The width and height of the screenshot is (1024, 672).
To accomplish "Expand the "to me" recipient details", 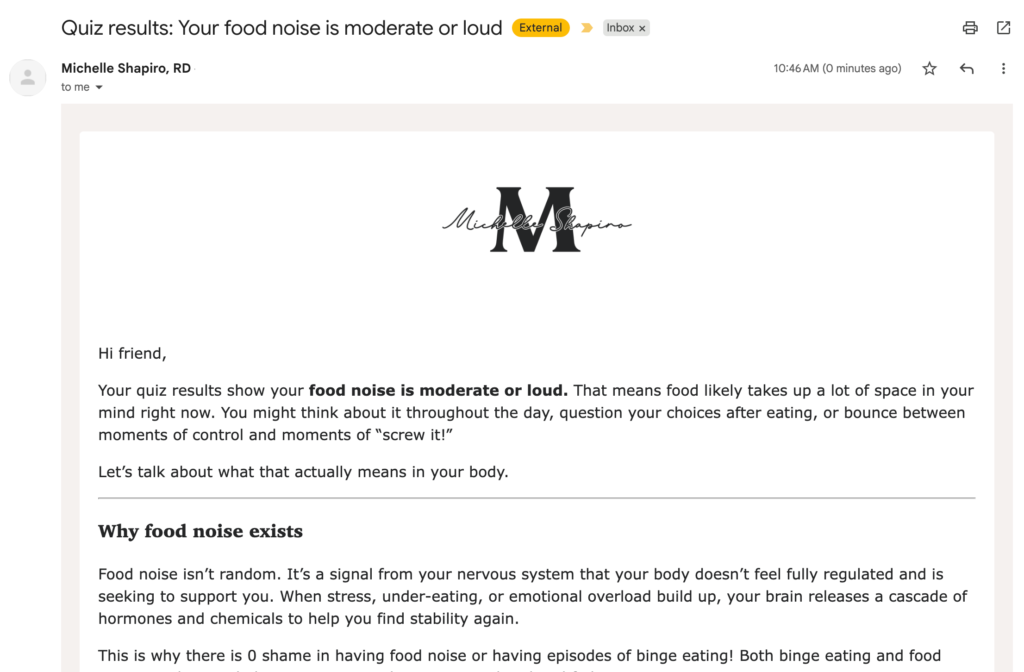I will pos(99,88).
